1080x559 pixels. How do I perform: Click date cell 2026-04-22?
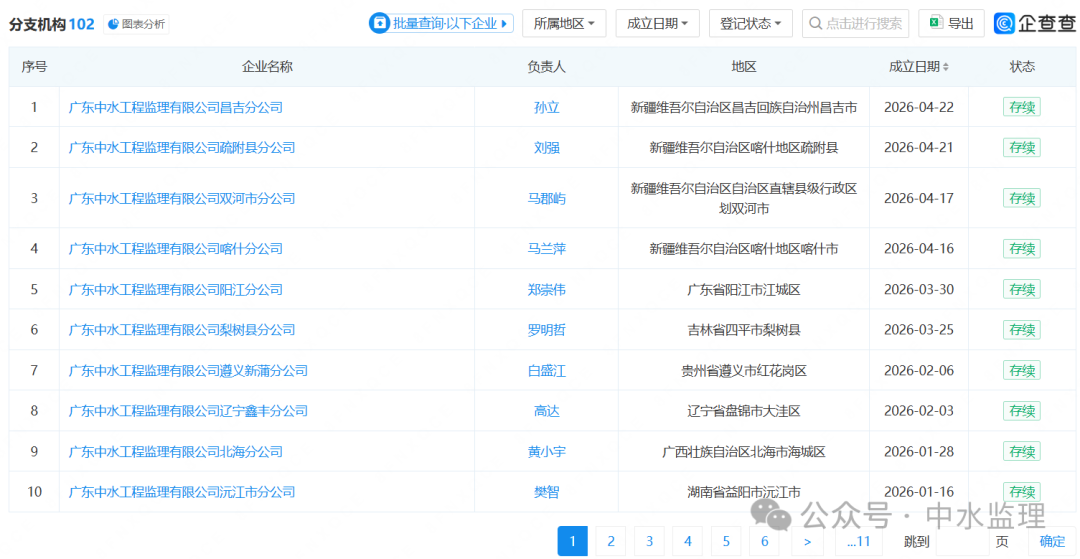(x=919, y=107)
